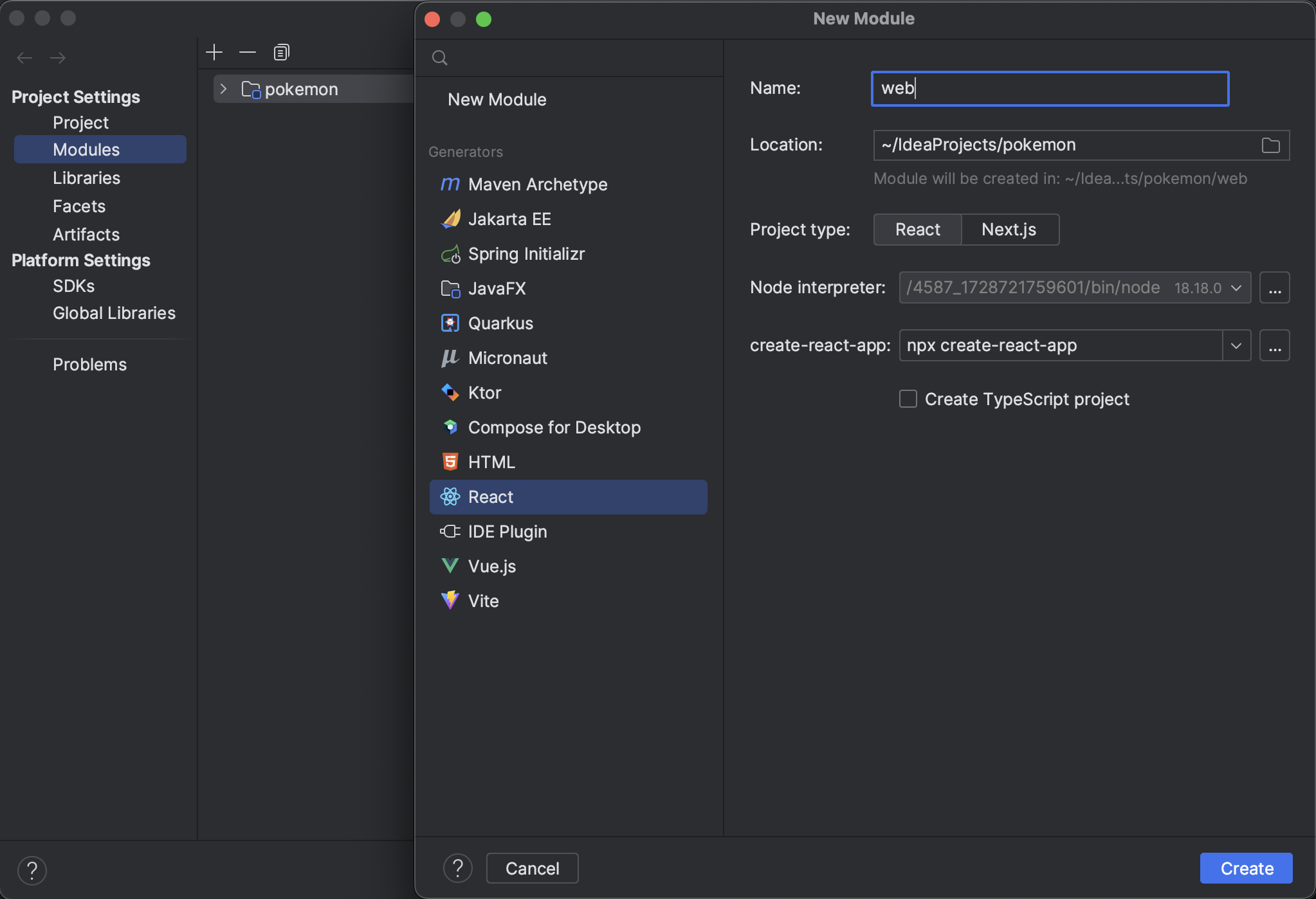Select the Spring Initializr generator
The width and height of the screenshot is (1316, 899).
tap(525, 254)
